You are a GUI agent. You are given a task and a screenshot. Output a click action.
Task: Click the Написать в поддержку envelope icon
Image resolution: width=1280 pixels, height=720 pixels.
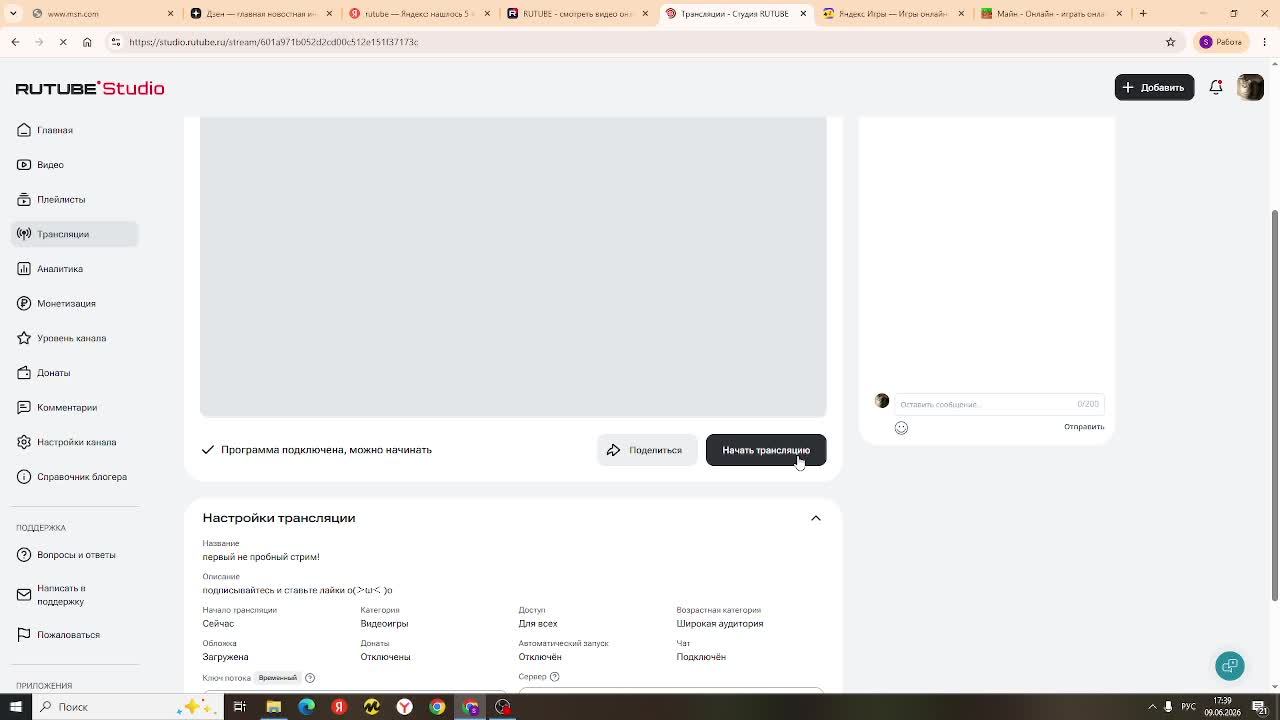[x=24, y=595]
